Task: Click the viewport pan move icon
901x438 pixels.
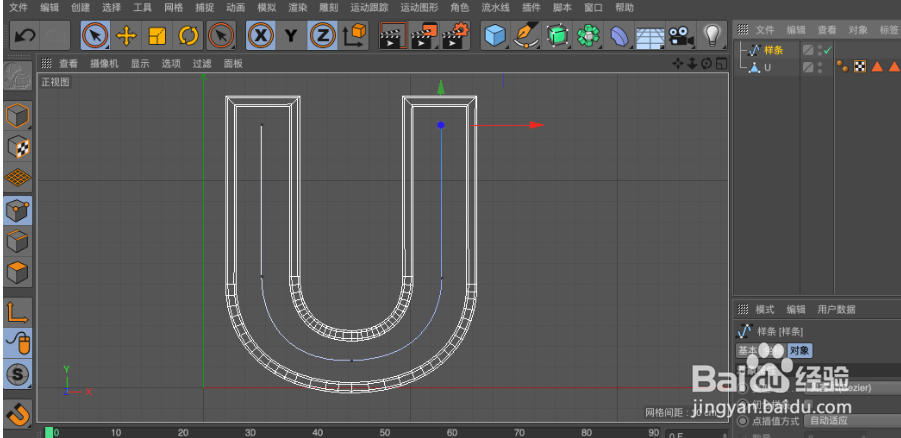Action: pos(678,64)
